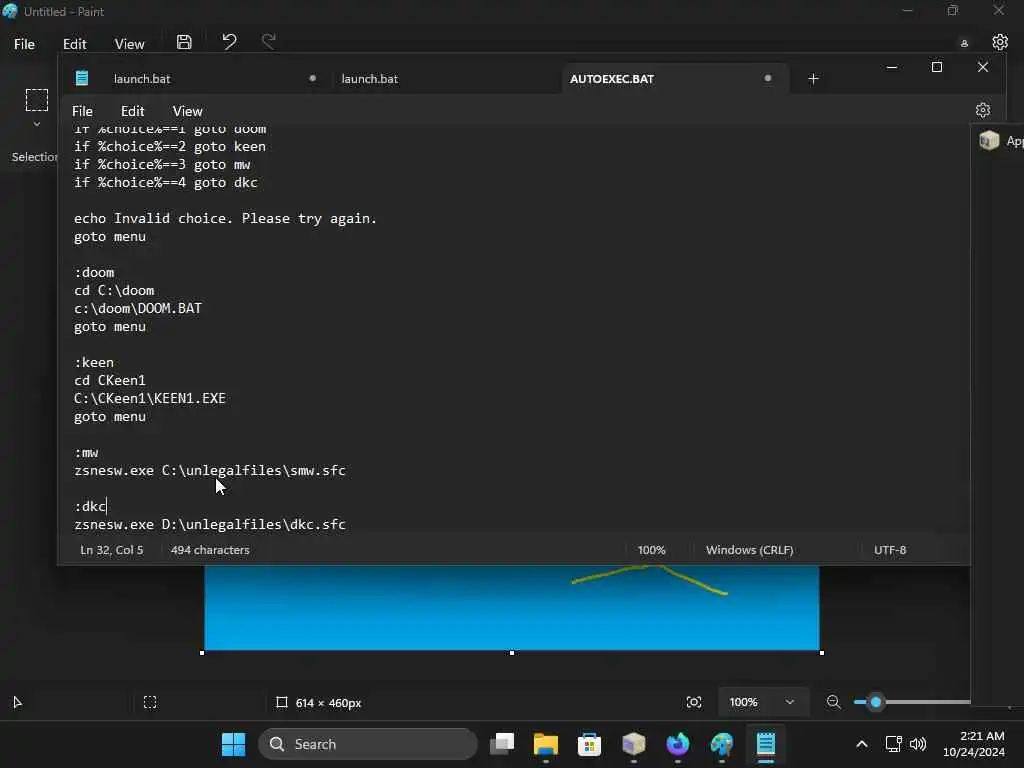The height and width of the screenshot is (768, 1024).
Task: Switch to Paint on taskbar
Action: tap(722, 744)
